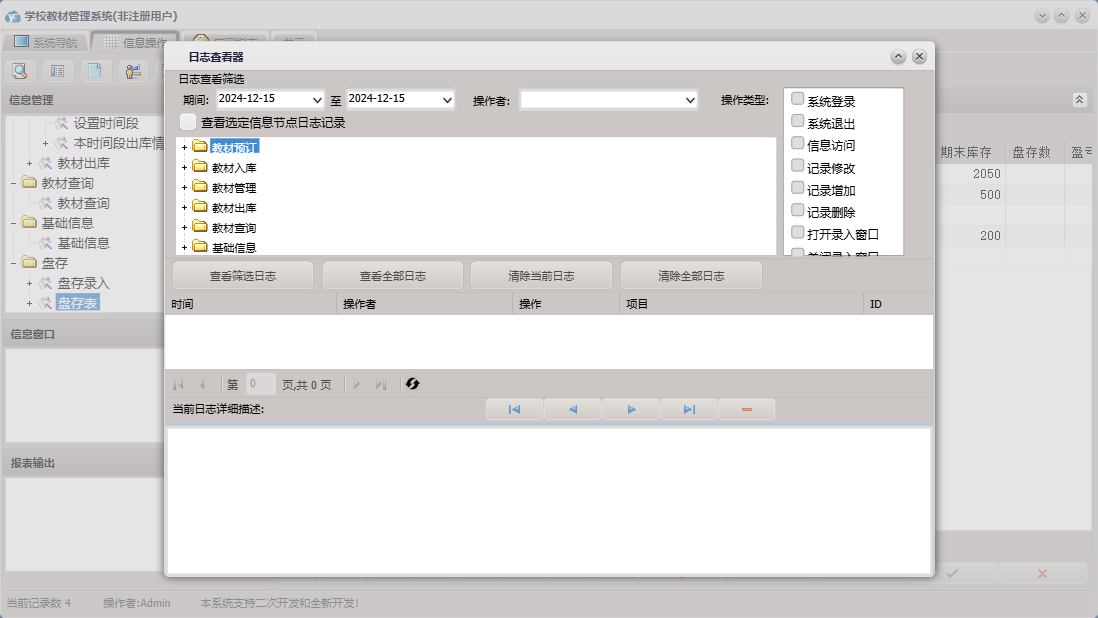Click the user presenter icon in main toolbar

point(133,71)
